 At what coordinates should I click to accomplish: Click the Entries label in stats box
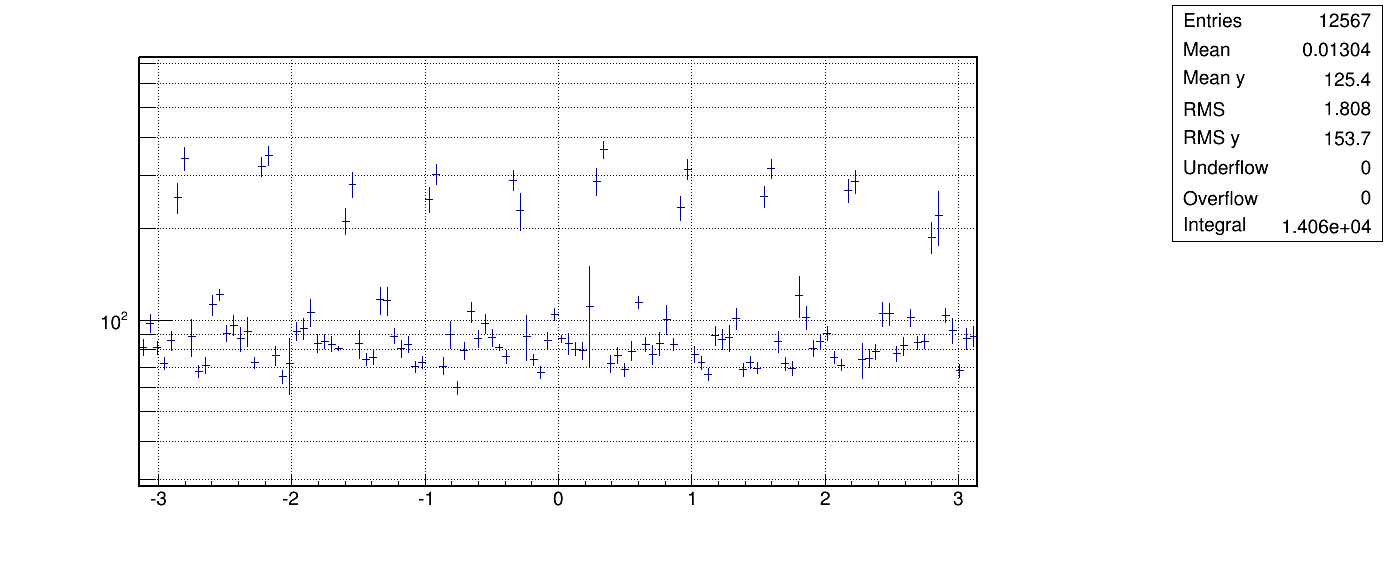click(x=1212, y=21)
